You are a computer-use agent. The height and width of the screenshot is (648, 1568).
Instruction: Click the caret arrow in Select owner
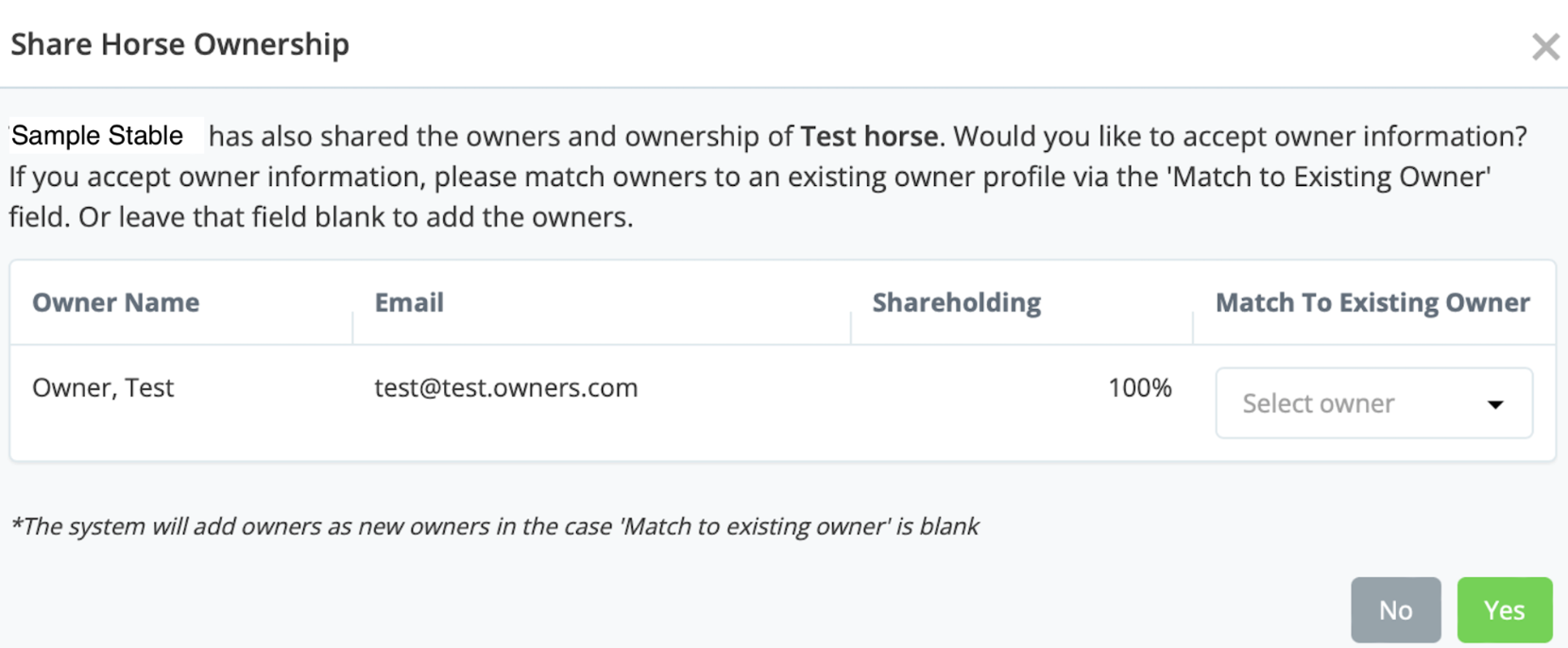(1495, 404)
